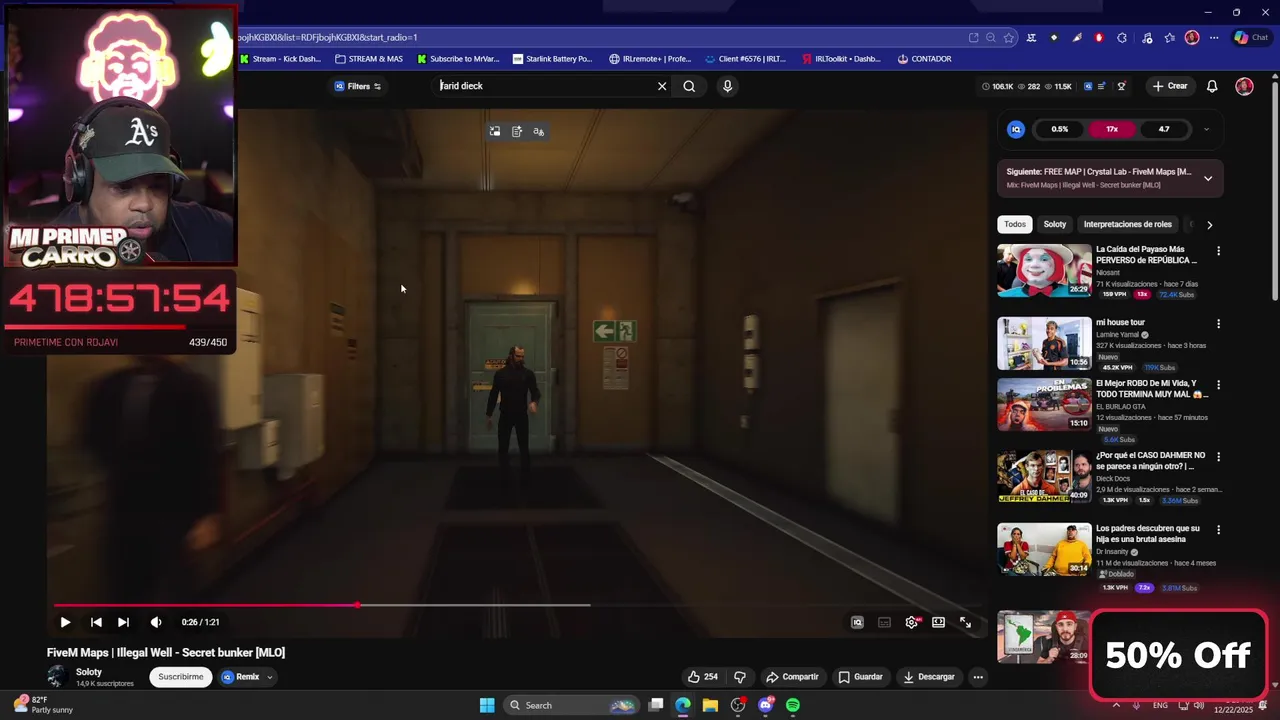Image resolution: width=1280 pixels, height=720 pixels.
Task: Add page to favorites star icon
Action: (1009, 38)
